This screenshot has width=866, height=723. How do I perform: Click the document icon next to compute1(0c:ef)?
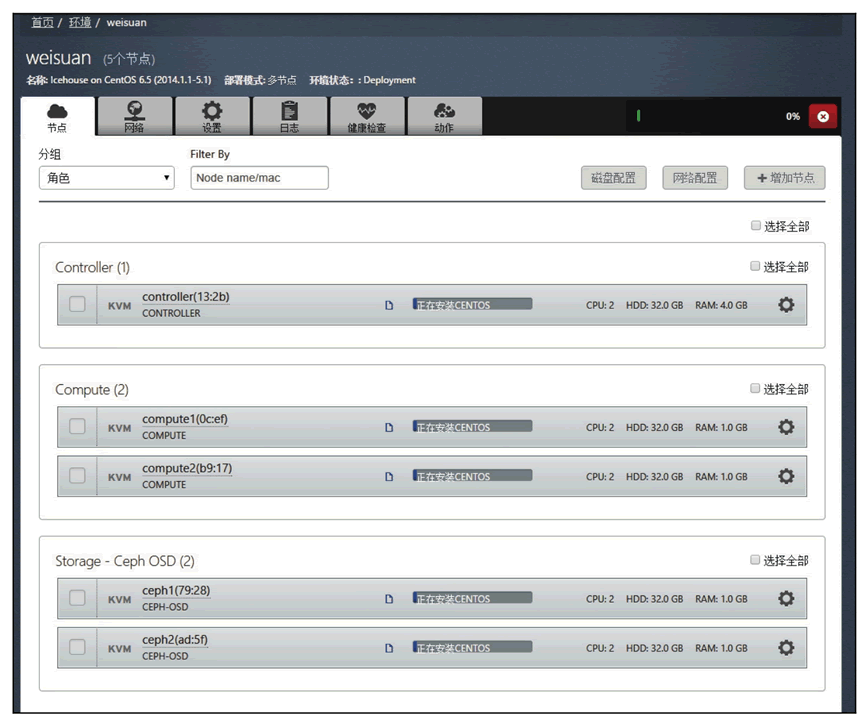tap(389, 427)
